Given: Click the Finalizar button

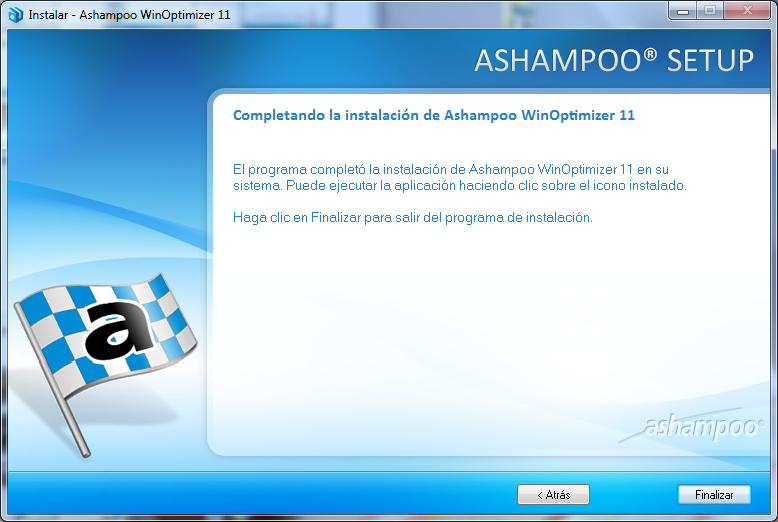Looking at the screenshot, I should tap(714, 494).
